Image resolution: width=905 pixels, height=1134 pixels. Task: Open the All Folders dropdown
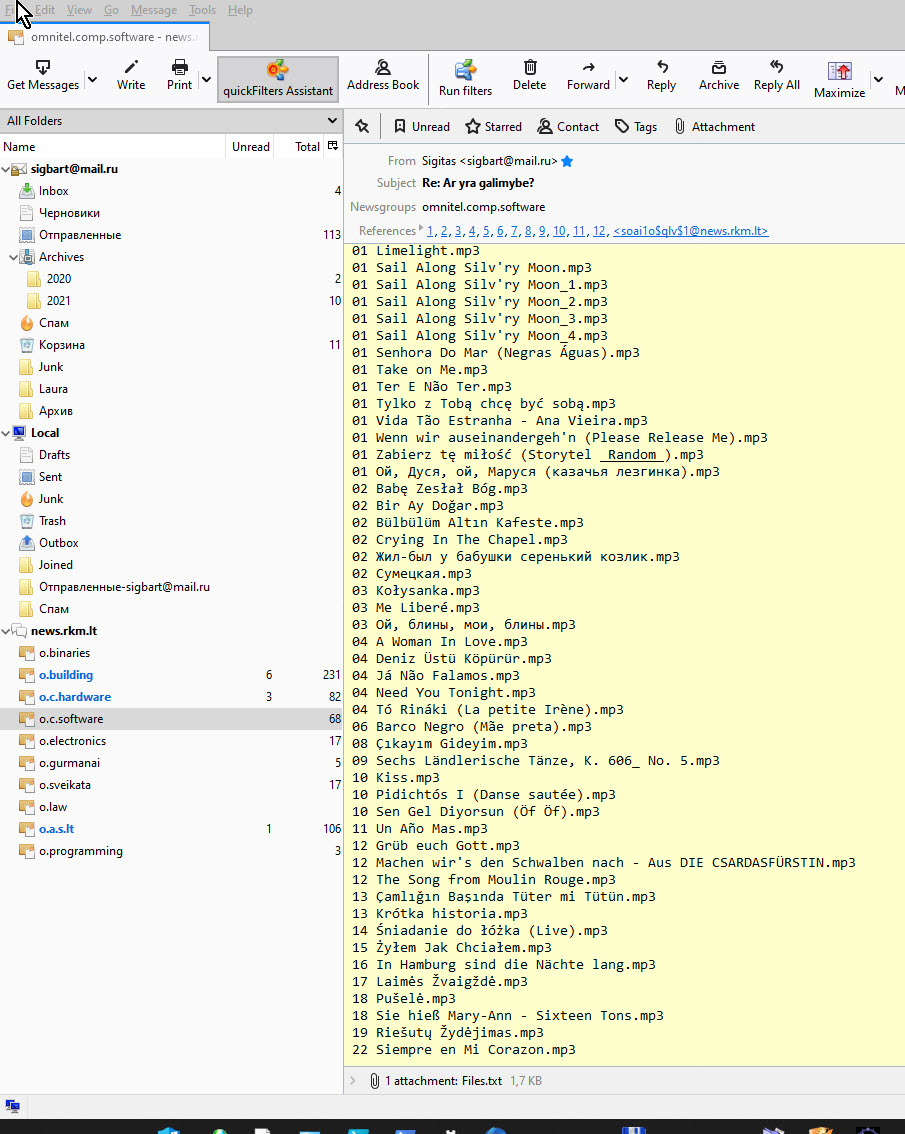tap(171, 121)
